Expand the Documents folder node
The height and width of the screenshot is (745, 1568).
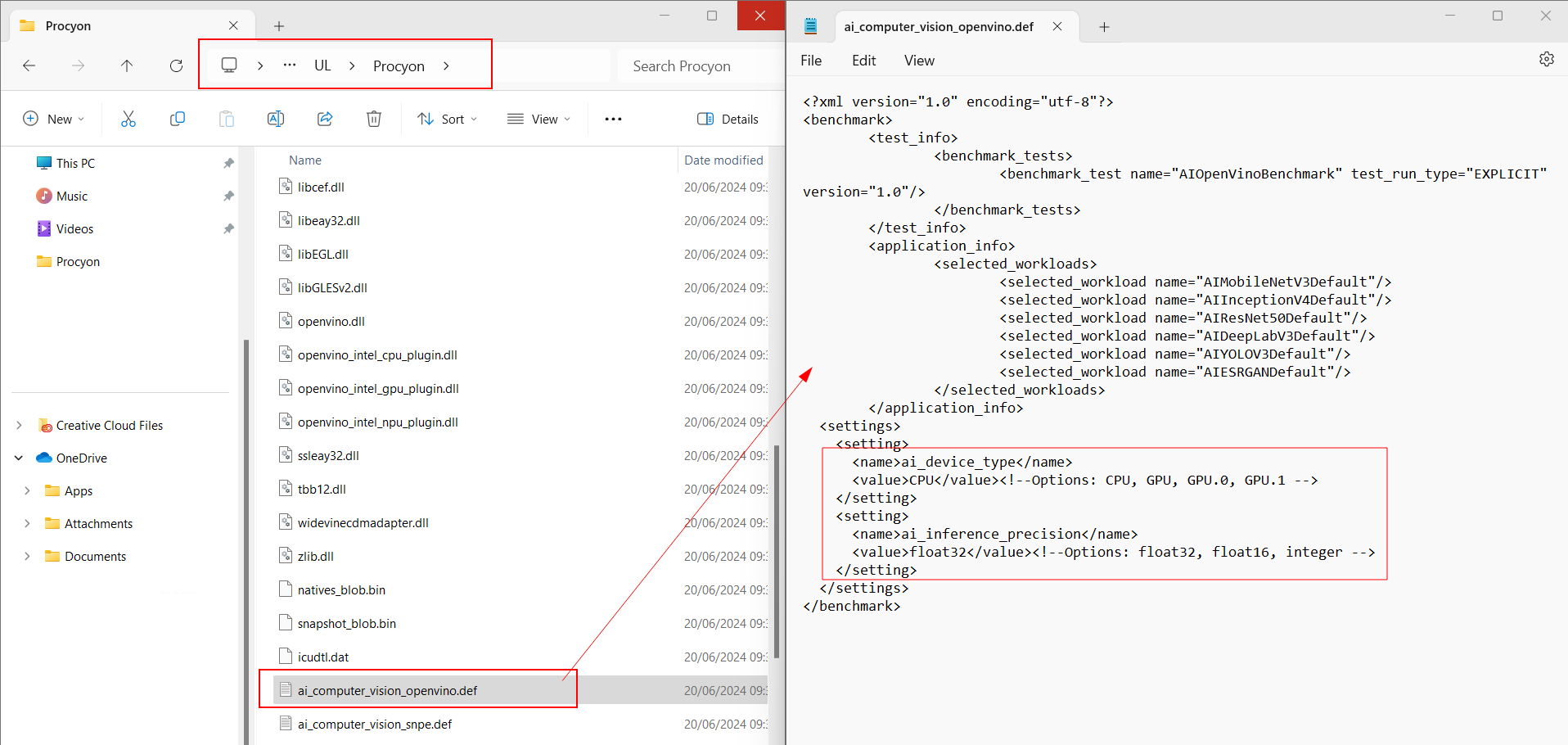click(x=27, y=556)
